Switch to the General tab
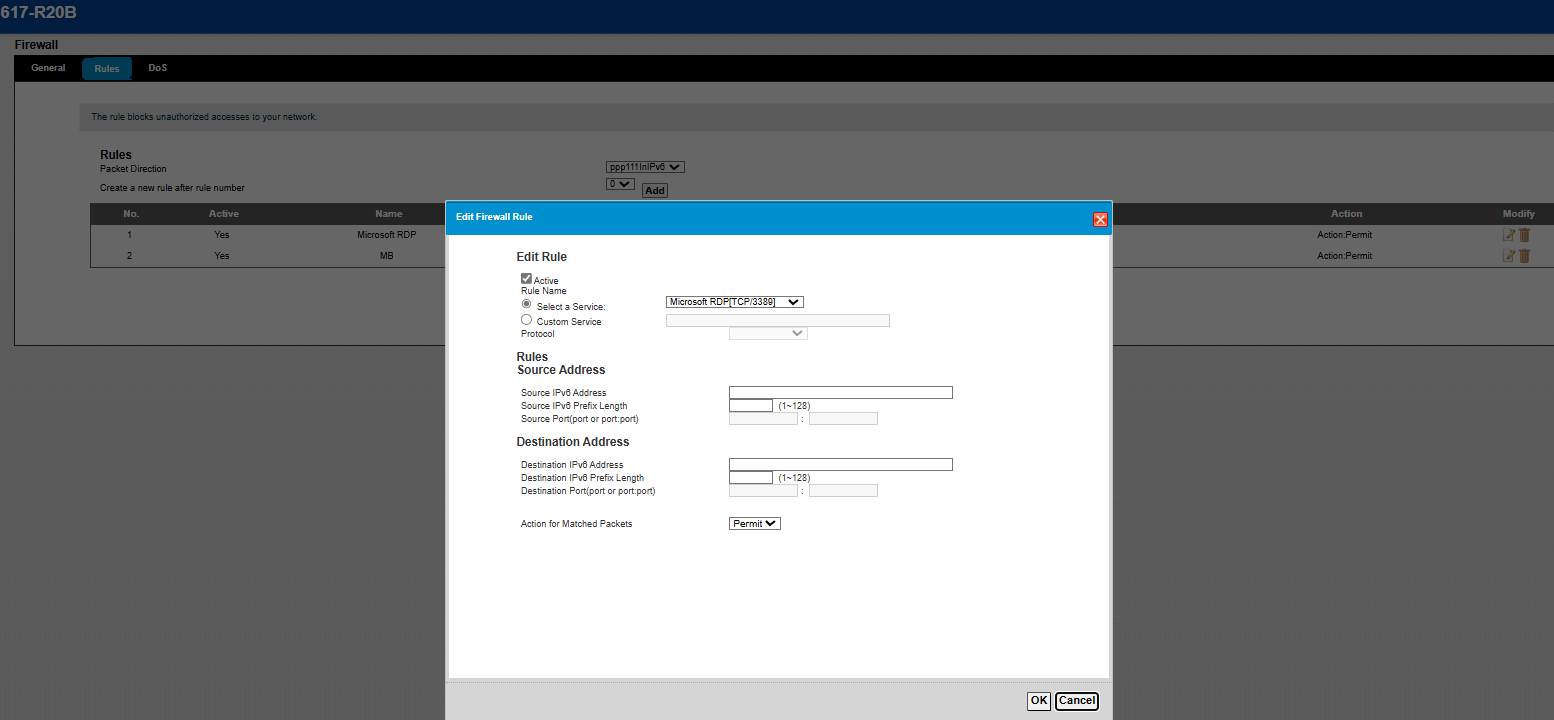 [x=48, y=68]
